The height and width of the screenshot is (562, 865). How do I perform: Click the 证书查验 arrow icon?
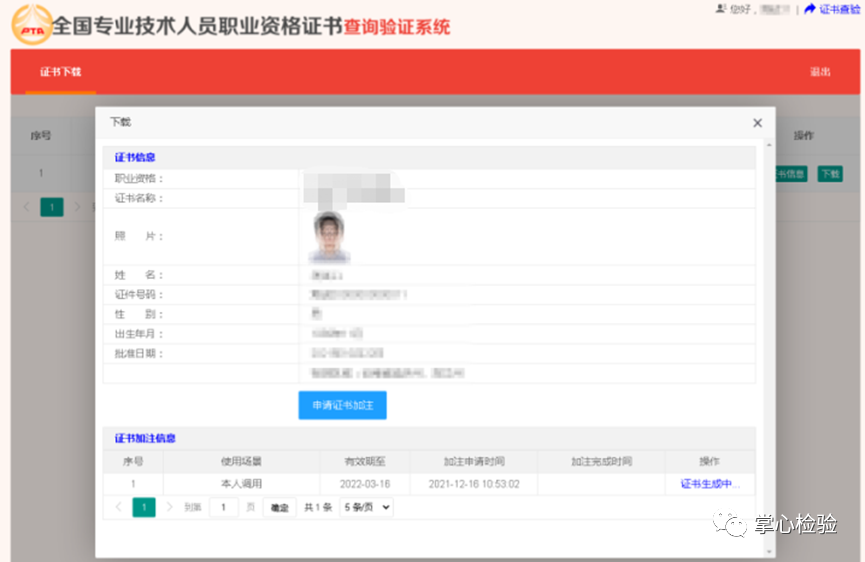point(810,9)
